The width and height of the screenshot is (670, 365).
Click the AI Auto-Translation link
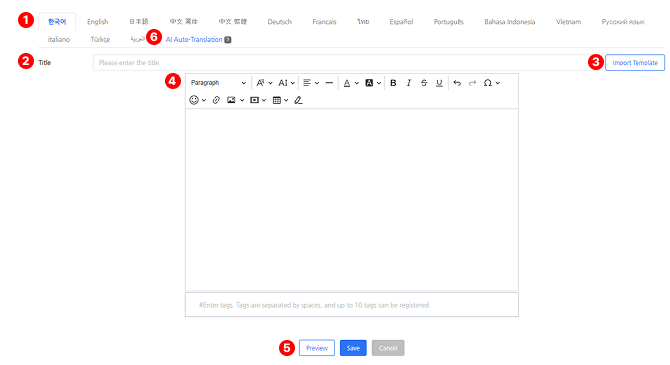coord(194,39)
